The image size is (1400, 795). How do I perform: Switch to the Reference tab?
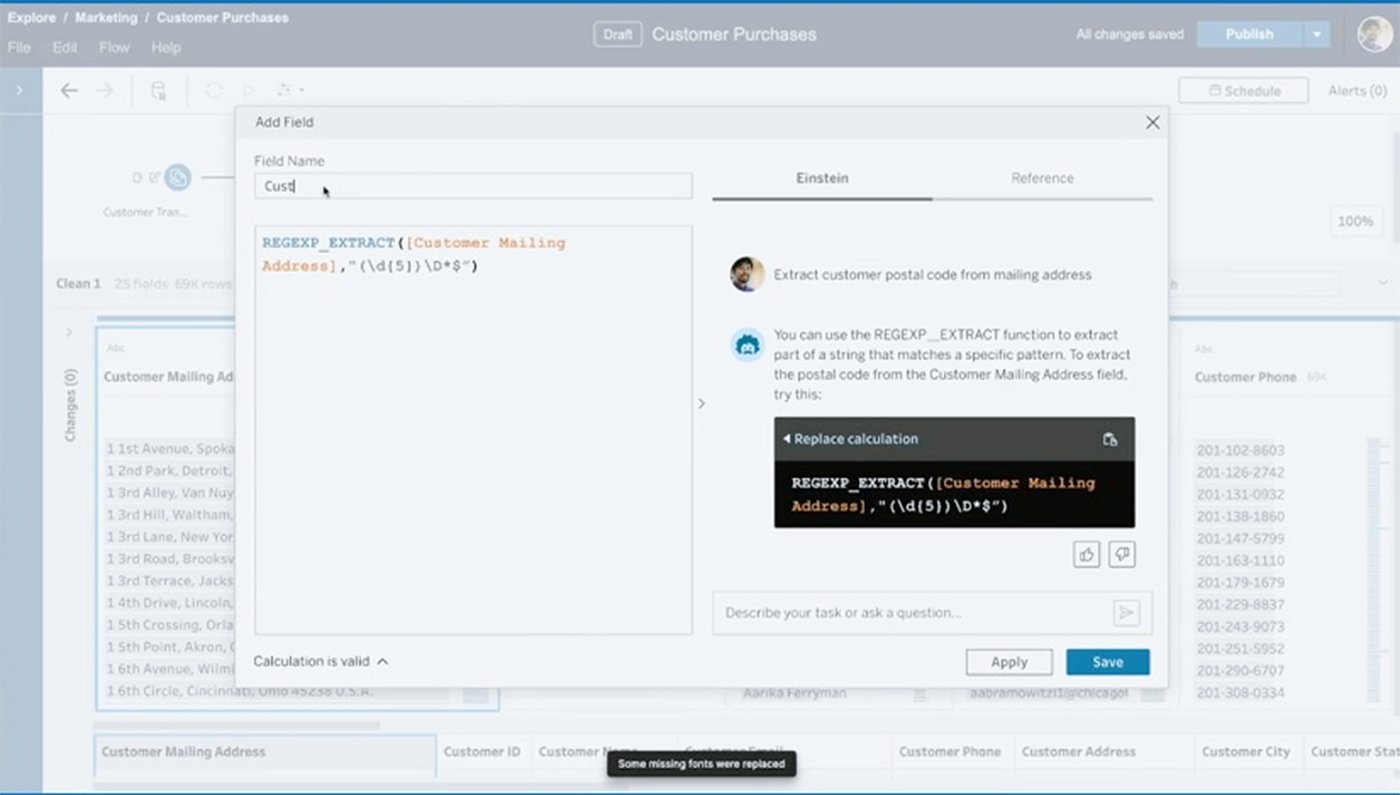coord(1042,178)
